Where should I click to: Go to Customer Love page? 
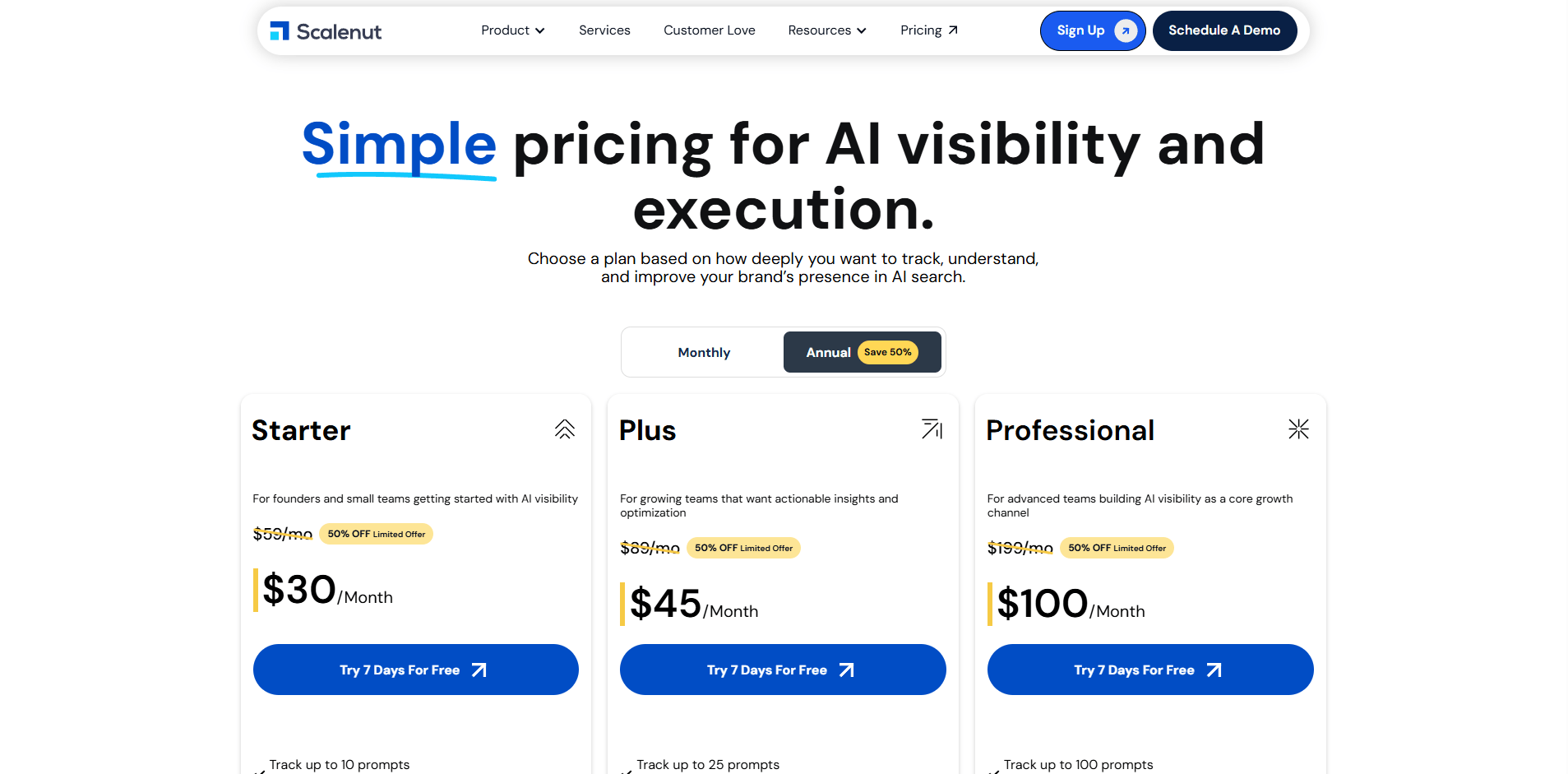point(709,30)
